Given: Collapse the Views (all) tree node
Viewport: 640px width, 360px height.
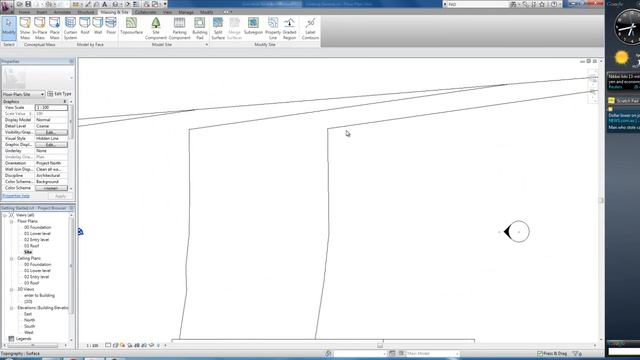Looking at the screenshot, I should pyautogui.click(x=5, y=215).
